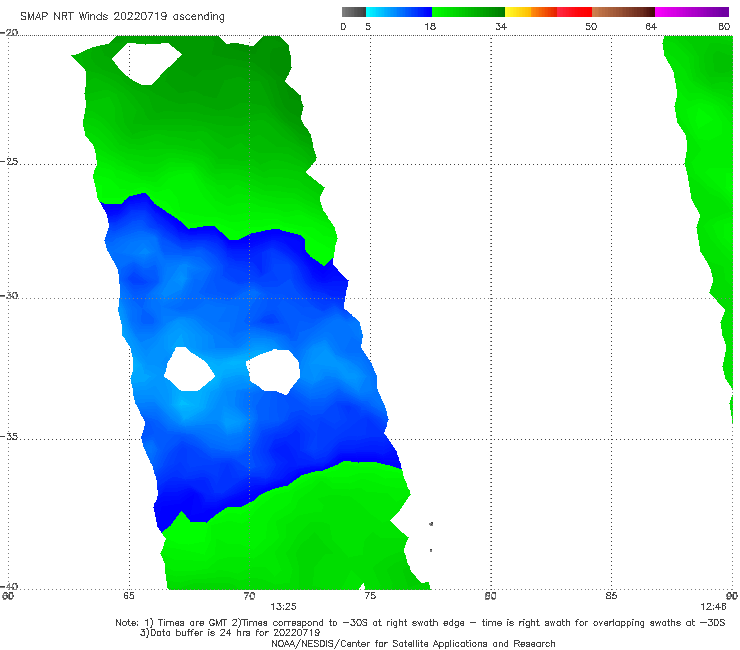Click the brown 50–64 color bar segment
740x650 pixels.
click(x=623, y=12)
